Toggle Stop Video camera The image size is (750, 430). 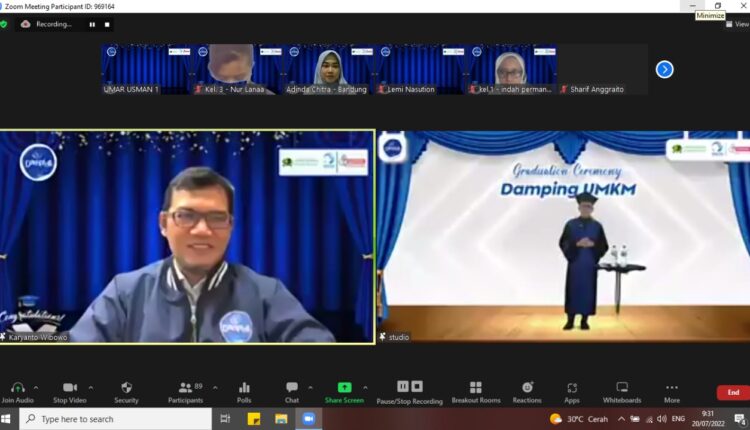70,388
